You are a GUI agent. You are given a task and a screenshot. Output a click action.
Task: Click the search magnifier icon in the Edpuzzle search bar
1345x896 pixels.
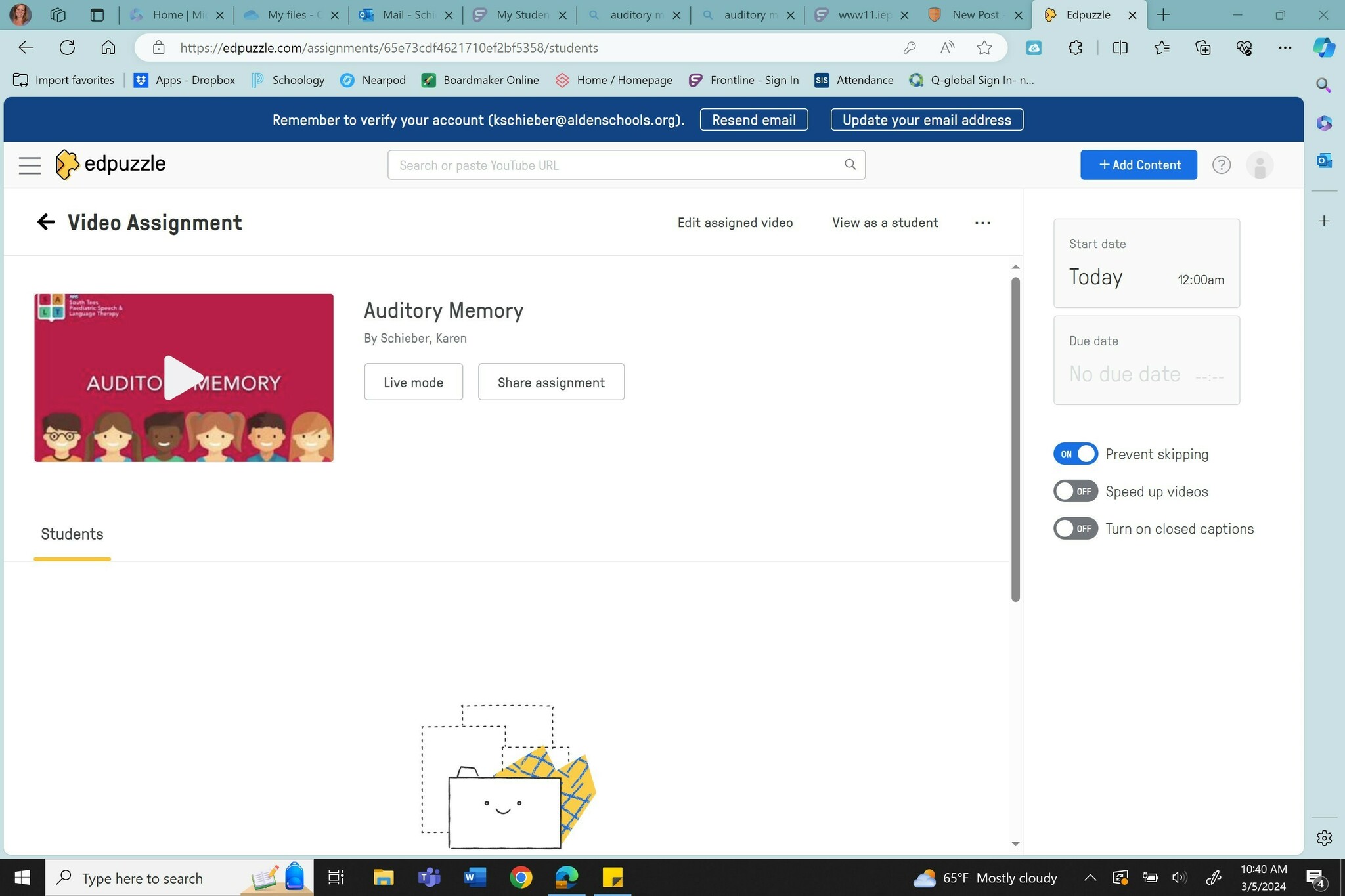tap(850, 164)
